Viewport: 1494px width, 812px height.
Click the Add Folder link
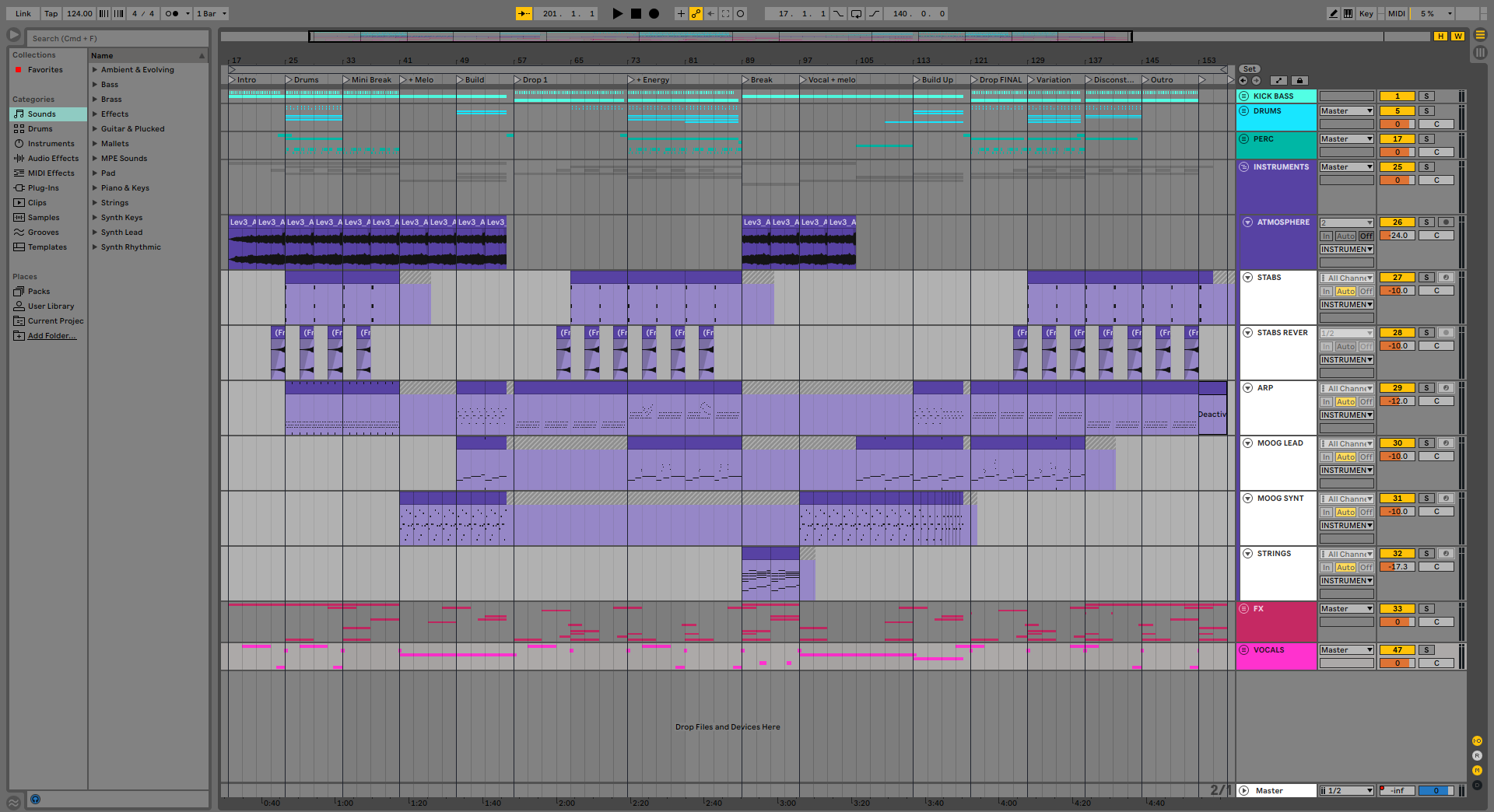[52, 336]
